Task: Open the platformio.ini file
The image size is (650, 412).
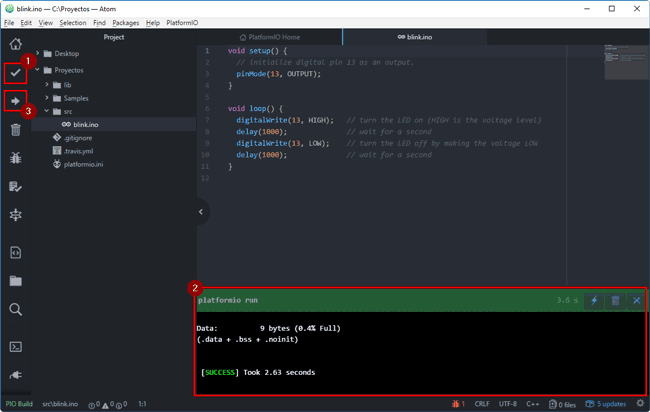Action: [x=83, y=164]
